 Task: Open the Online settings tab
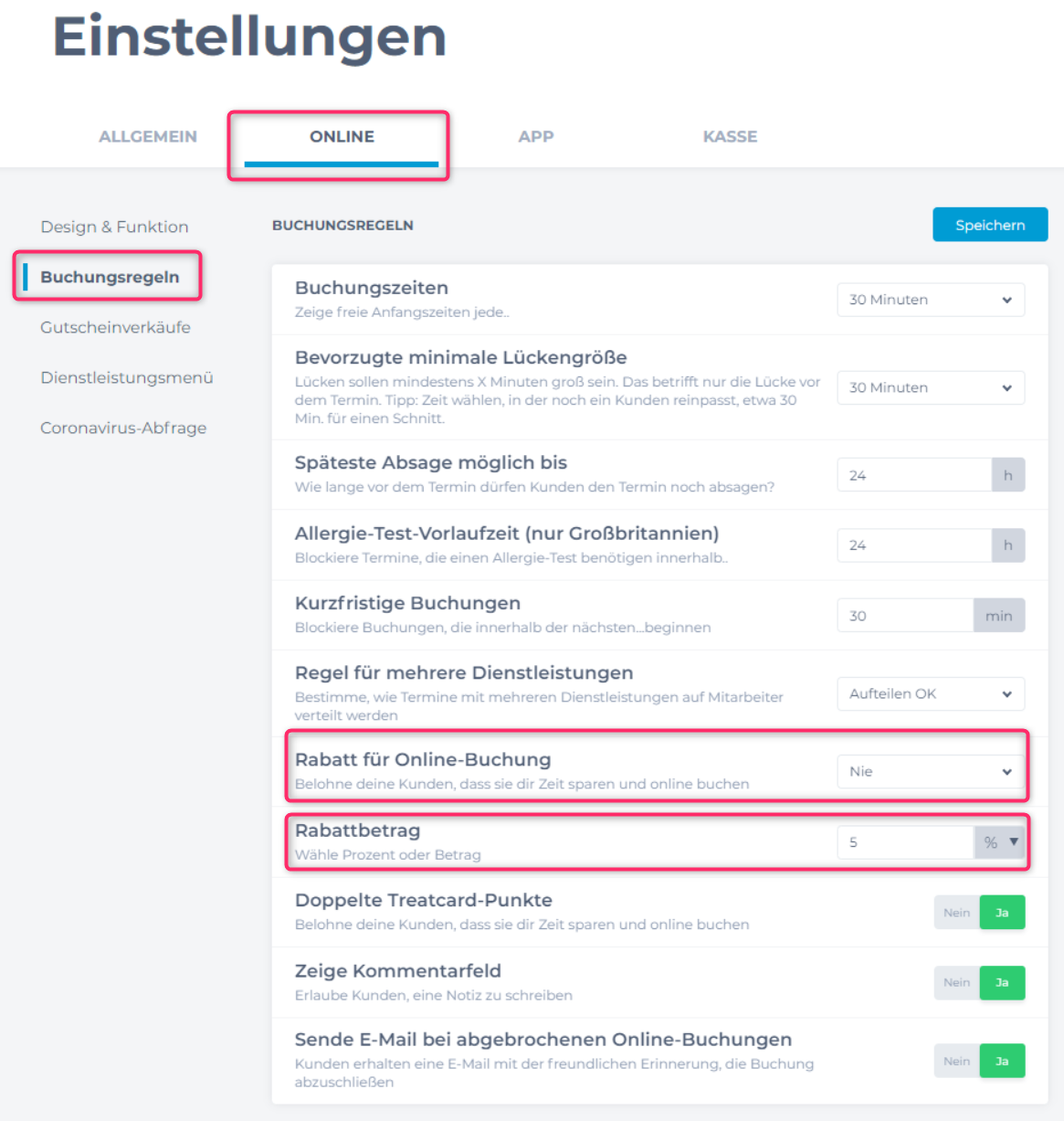(342, 136)
